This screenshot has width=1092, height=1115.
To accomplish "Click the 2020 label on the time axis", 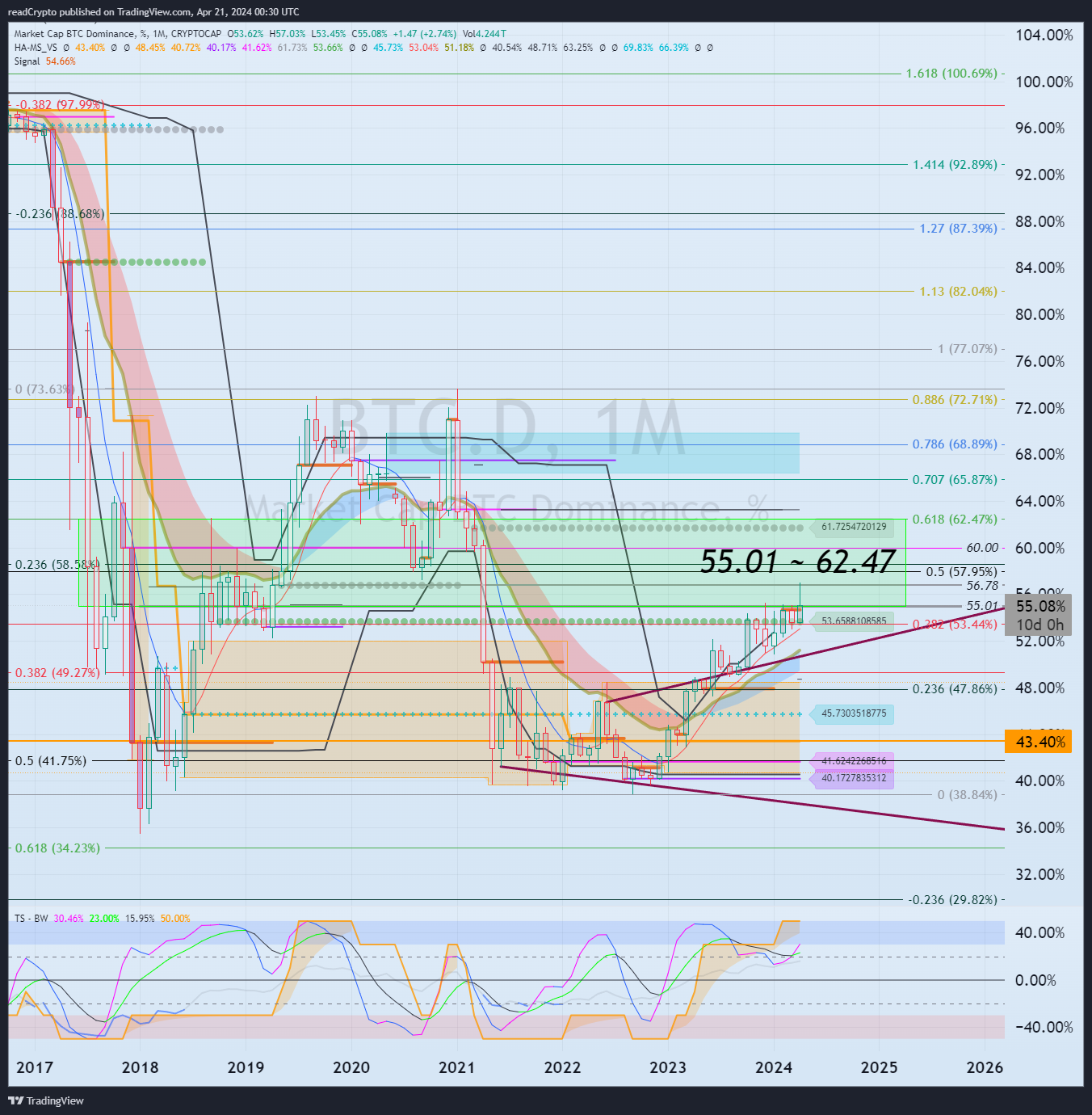I will (x=351, y=1067).
